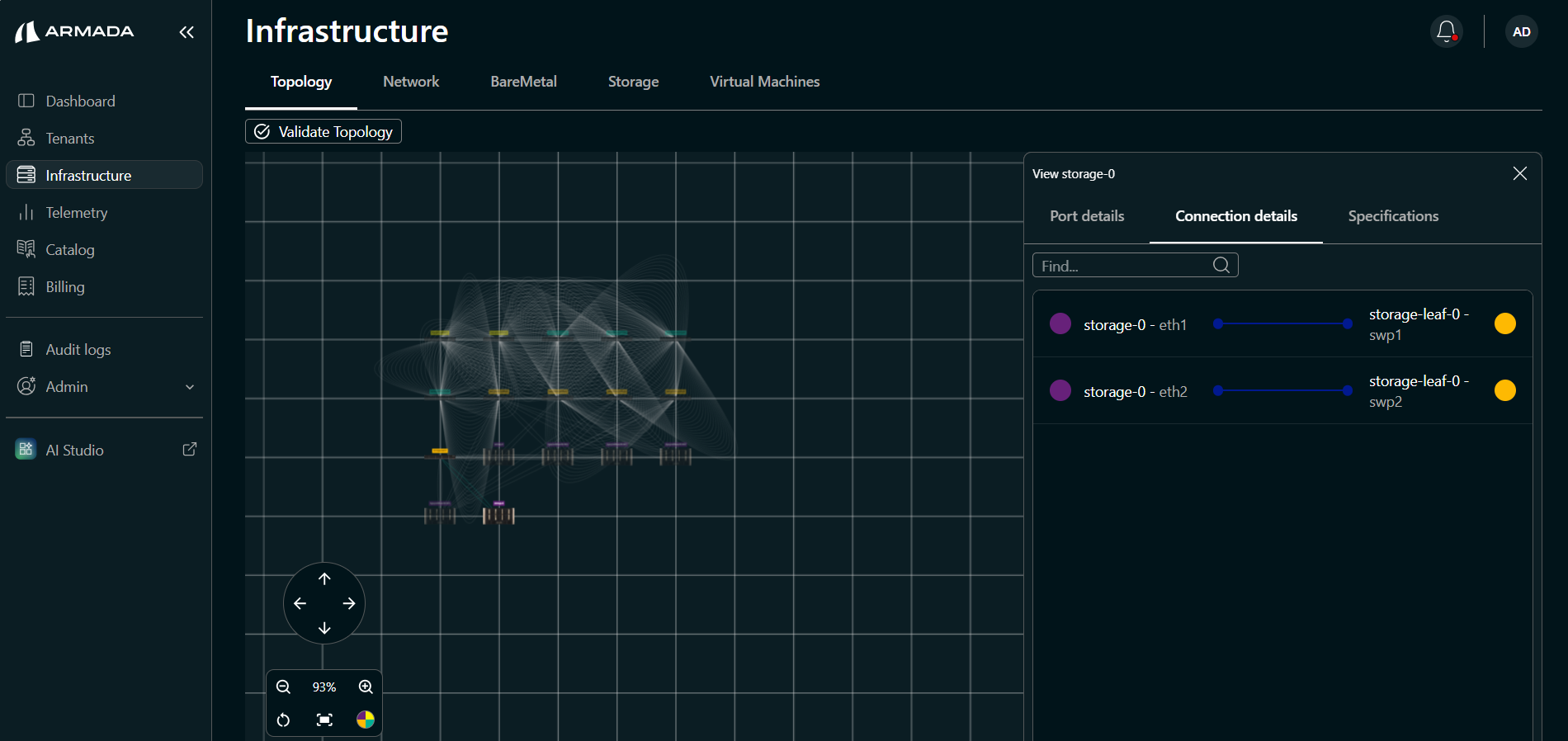Click the Catalog book icon
Viewport: 1568px width, 741px height.
click(26, 248)
